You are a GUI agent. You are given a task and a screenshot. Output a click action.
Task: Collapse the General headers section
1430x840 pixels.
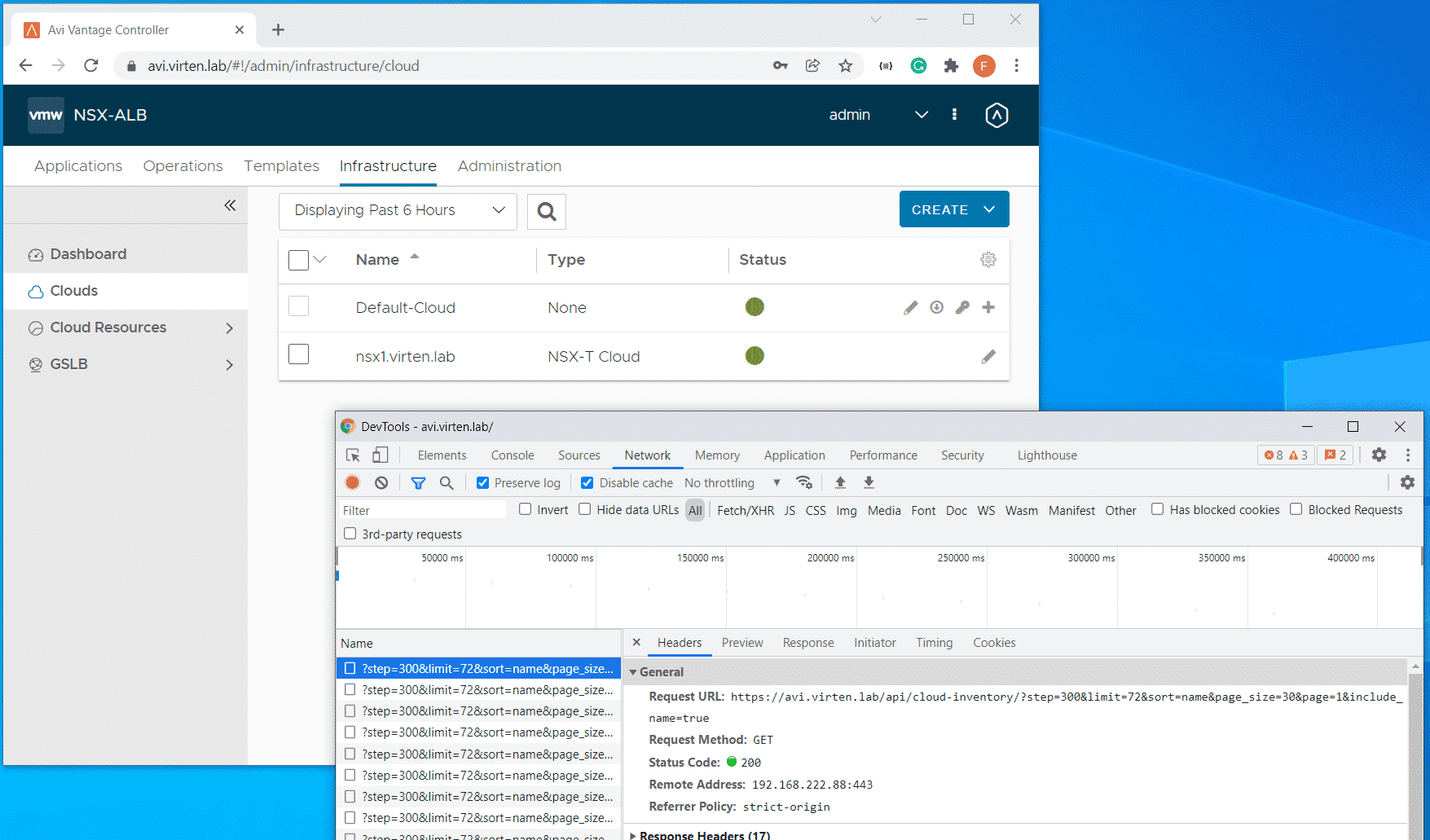[x=633, y=672]
